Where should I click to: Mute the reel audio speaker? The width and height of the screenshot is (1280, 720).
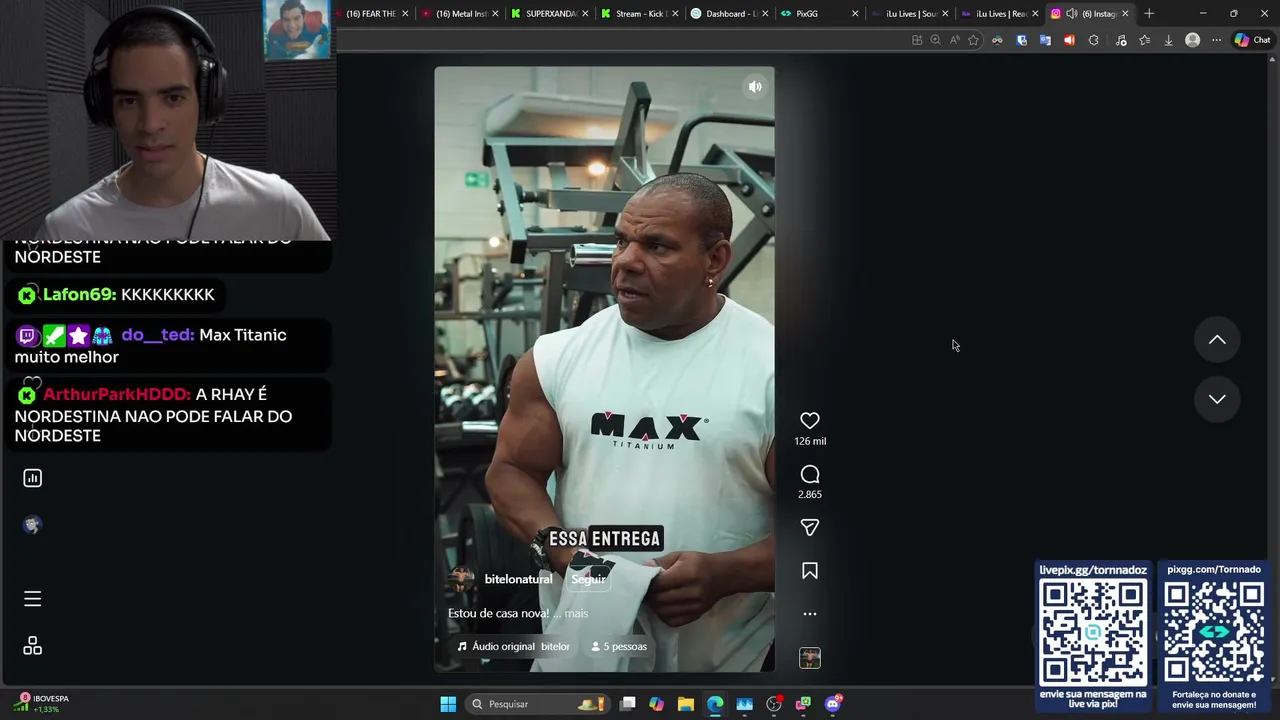click(x=755, y=87)
